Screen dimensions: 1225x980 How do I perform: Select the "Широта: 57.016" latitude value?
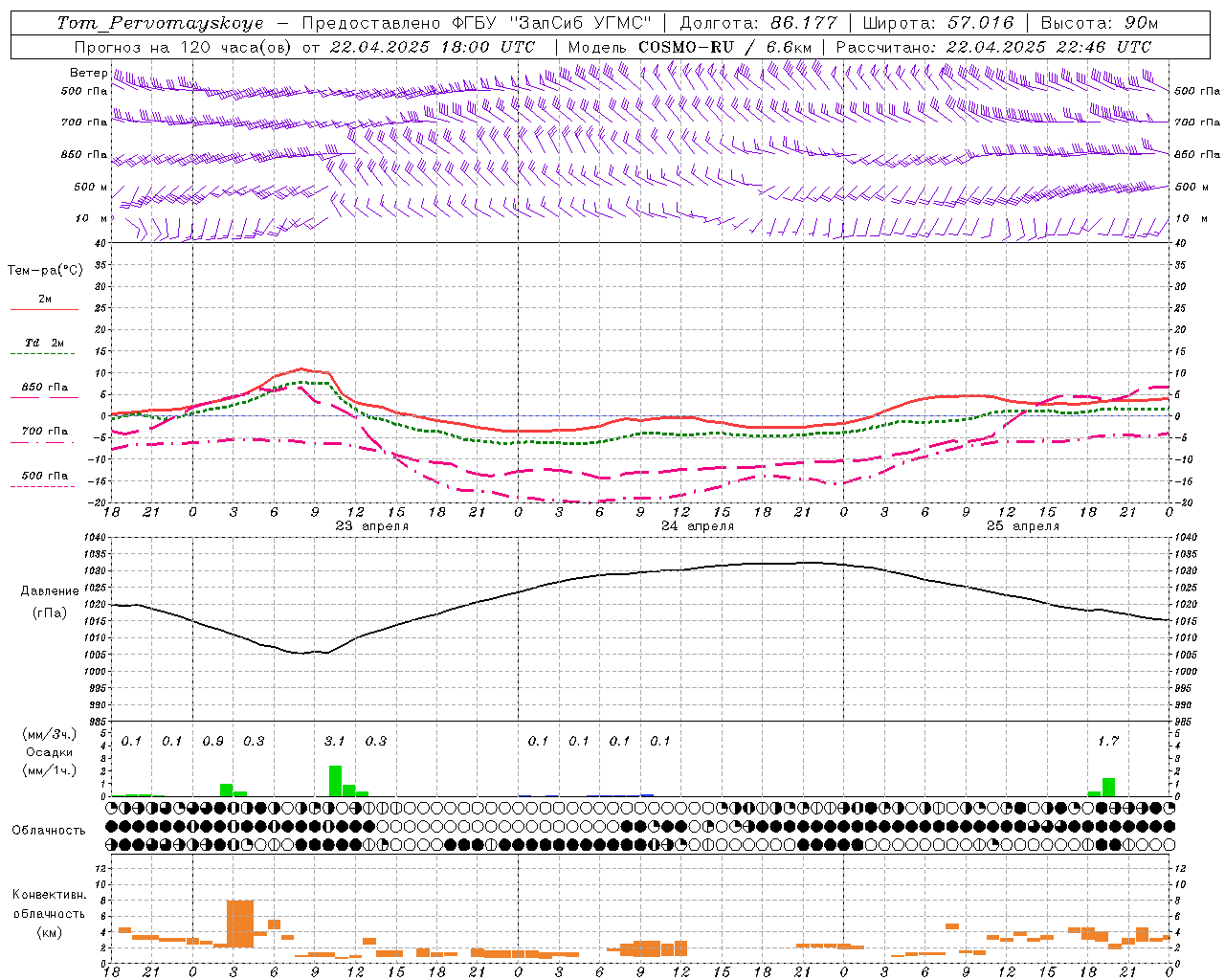938,23
